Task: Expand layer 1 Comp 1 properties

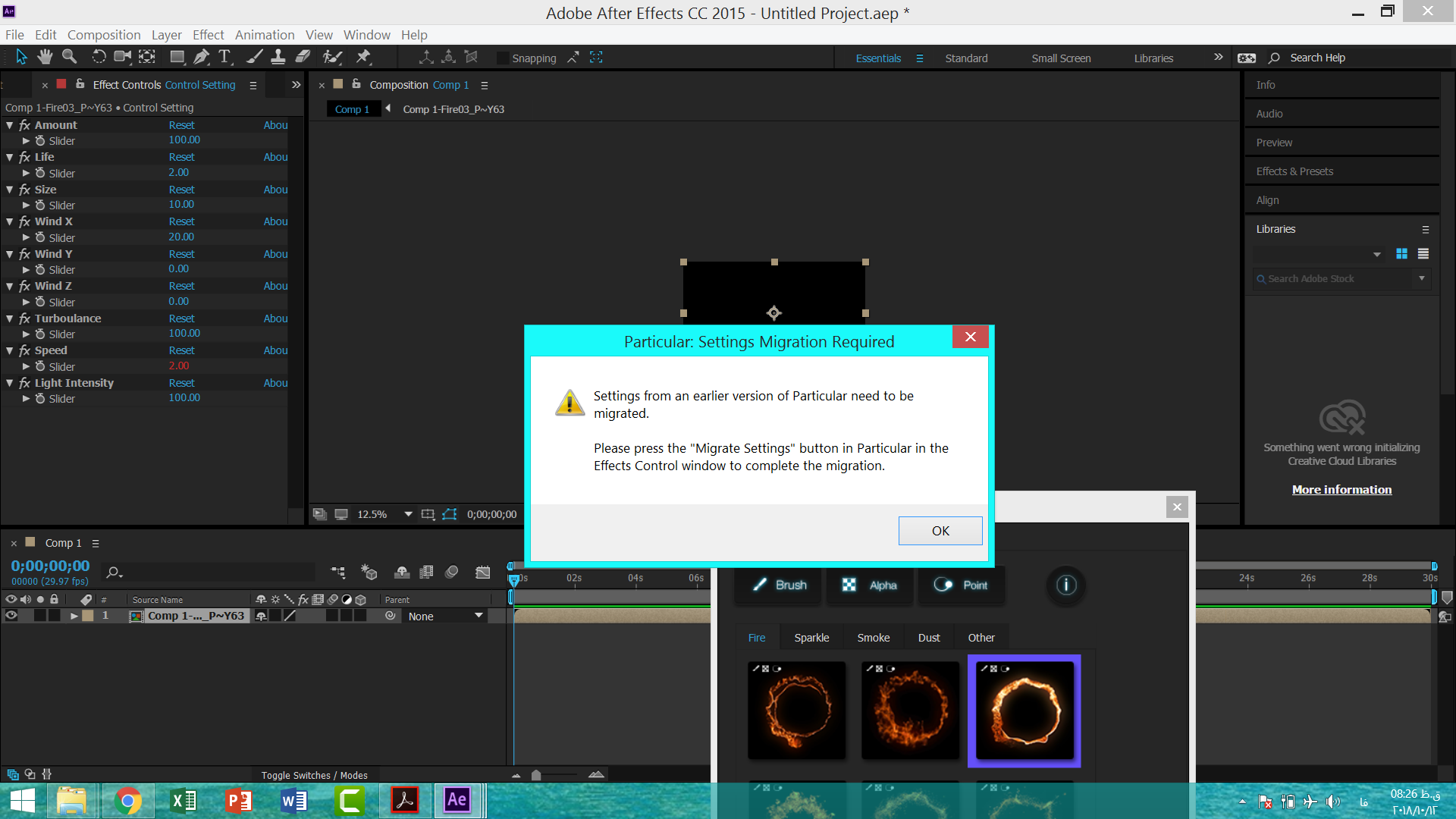Action: (74, 616)
